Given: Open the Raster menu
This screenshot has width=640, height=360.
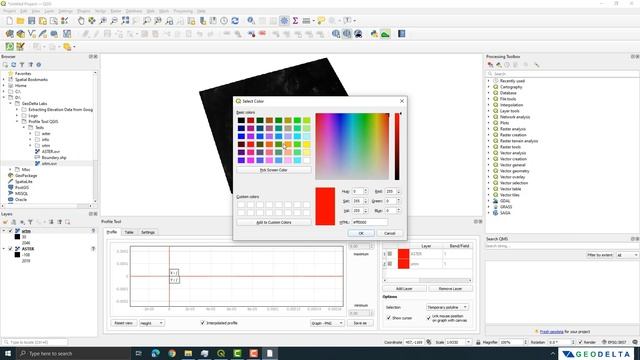Looking at the screenshot, I should (116, 11).
